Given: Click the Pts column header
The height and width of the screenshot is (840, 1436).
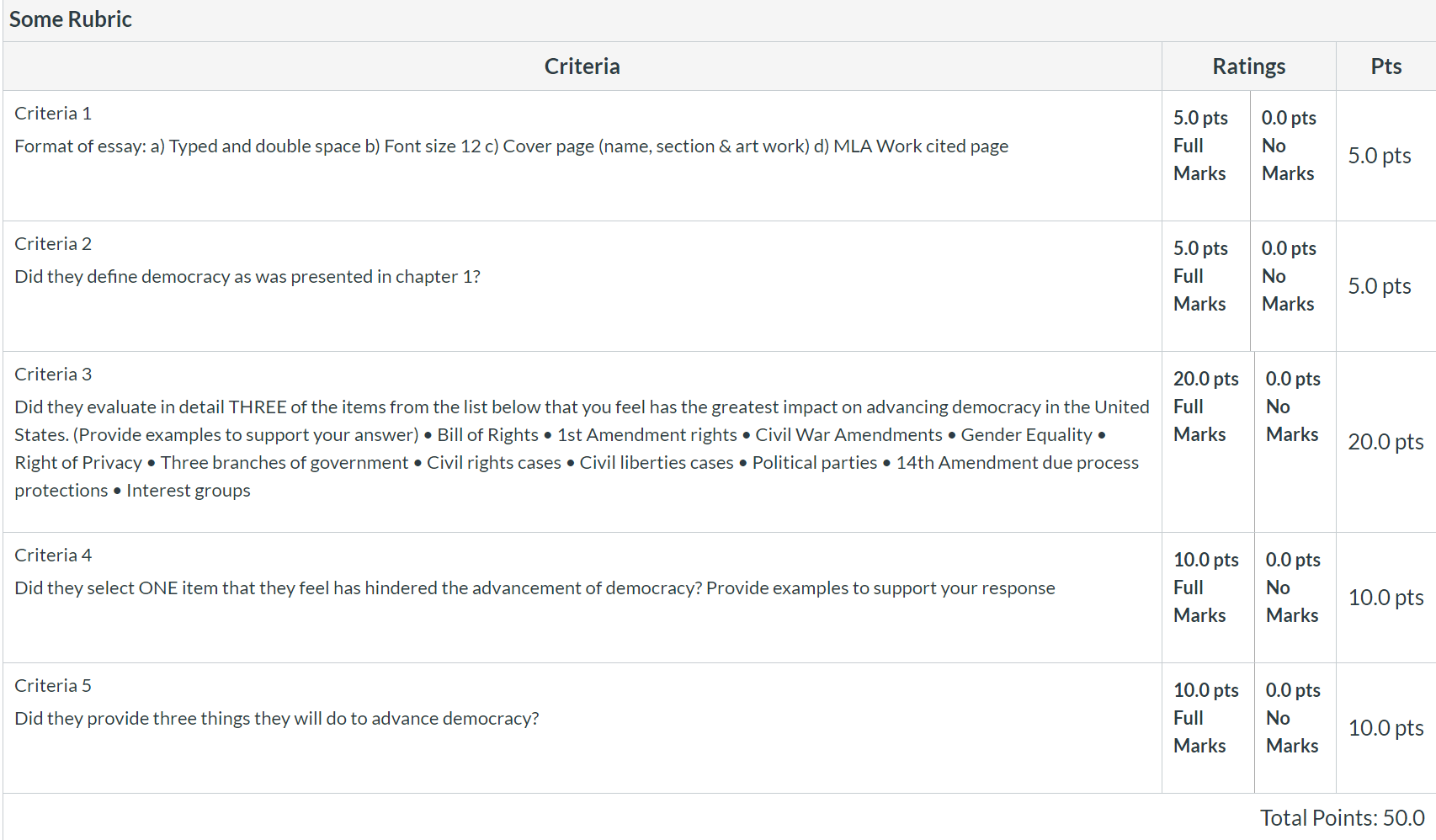Looking at the screenshot, I should click(x=1385, y=66).
